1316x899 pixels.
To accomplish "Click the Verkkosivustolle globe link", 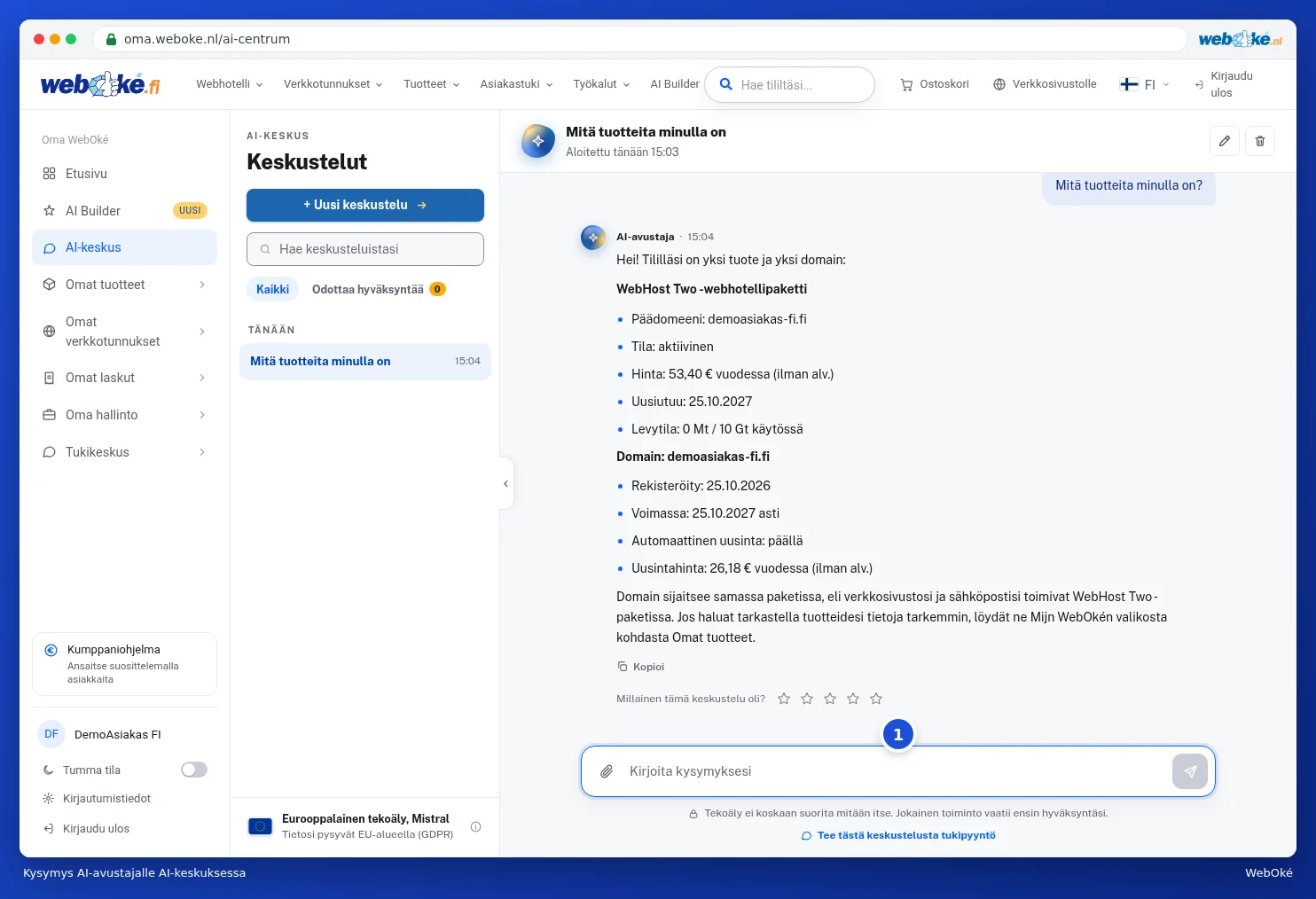I will pos(1045,84).
